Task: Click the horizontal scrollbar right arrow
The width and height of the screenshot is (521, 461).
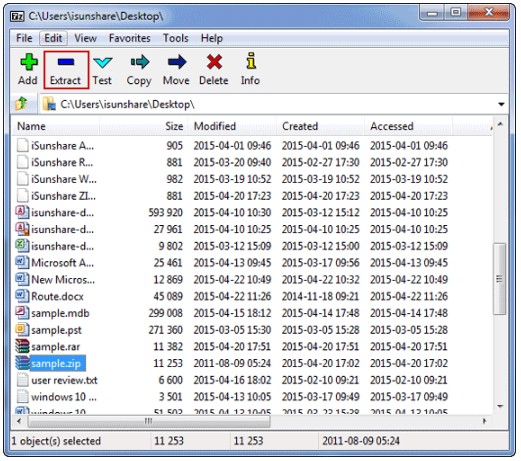Action: 484,421
